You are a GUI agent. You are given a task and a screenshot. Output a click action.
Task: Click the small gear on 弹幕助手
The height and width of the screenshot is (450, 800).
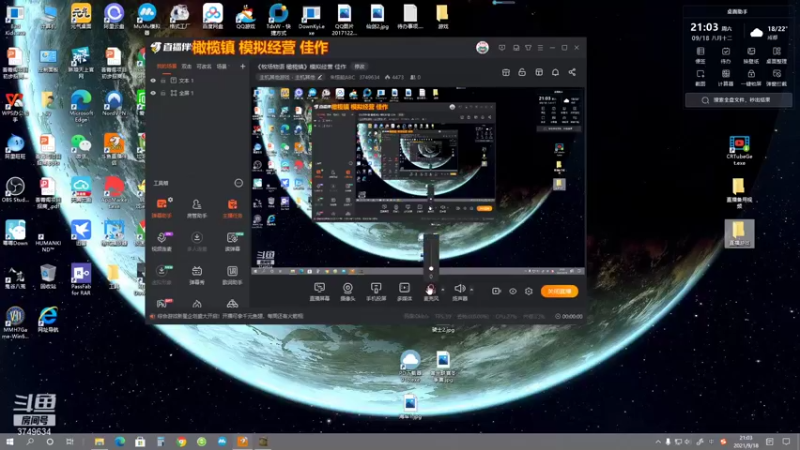(x=170, y=199)
